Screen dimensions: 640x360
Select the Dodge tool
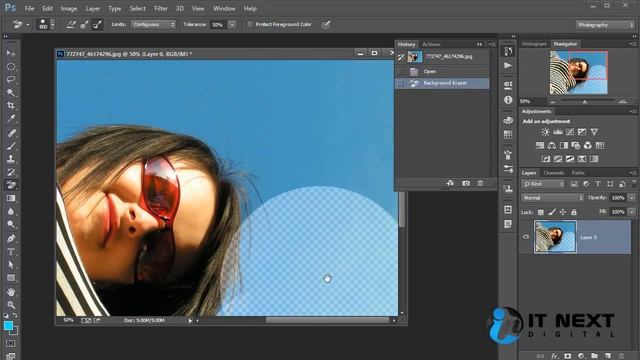click(x=11, y=224)
